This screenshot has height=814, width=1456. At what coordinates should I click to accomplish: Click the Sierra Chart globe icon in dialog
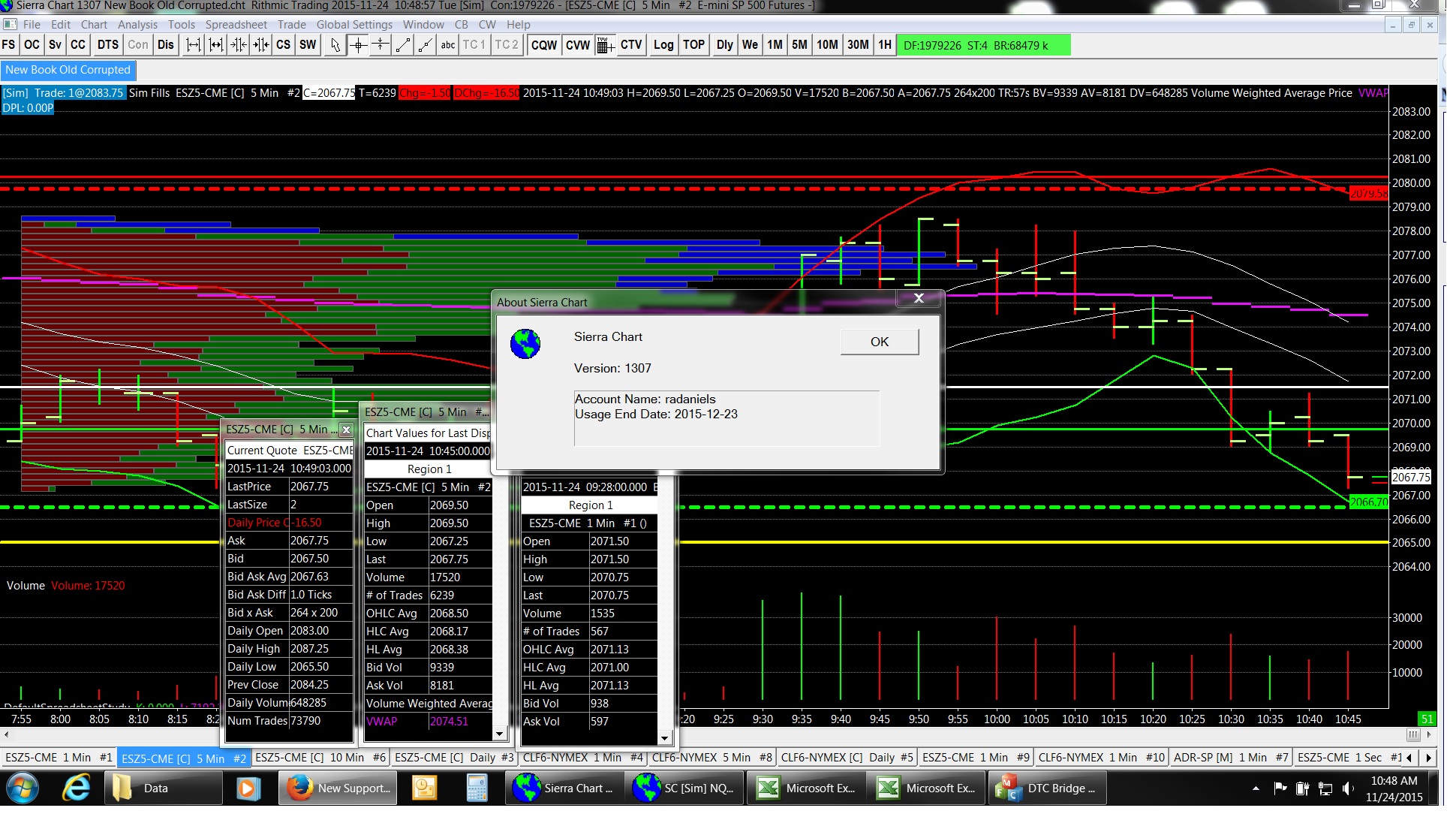(x=525, y=344)
